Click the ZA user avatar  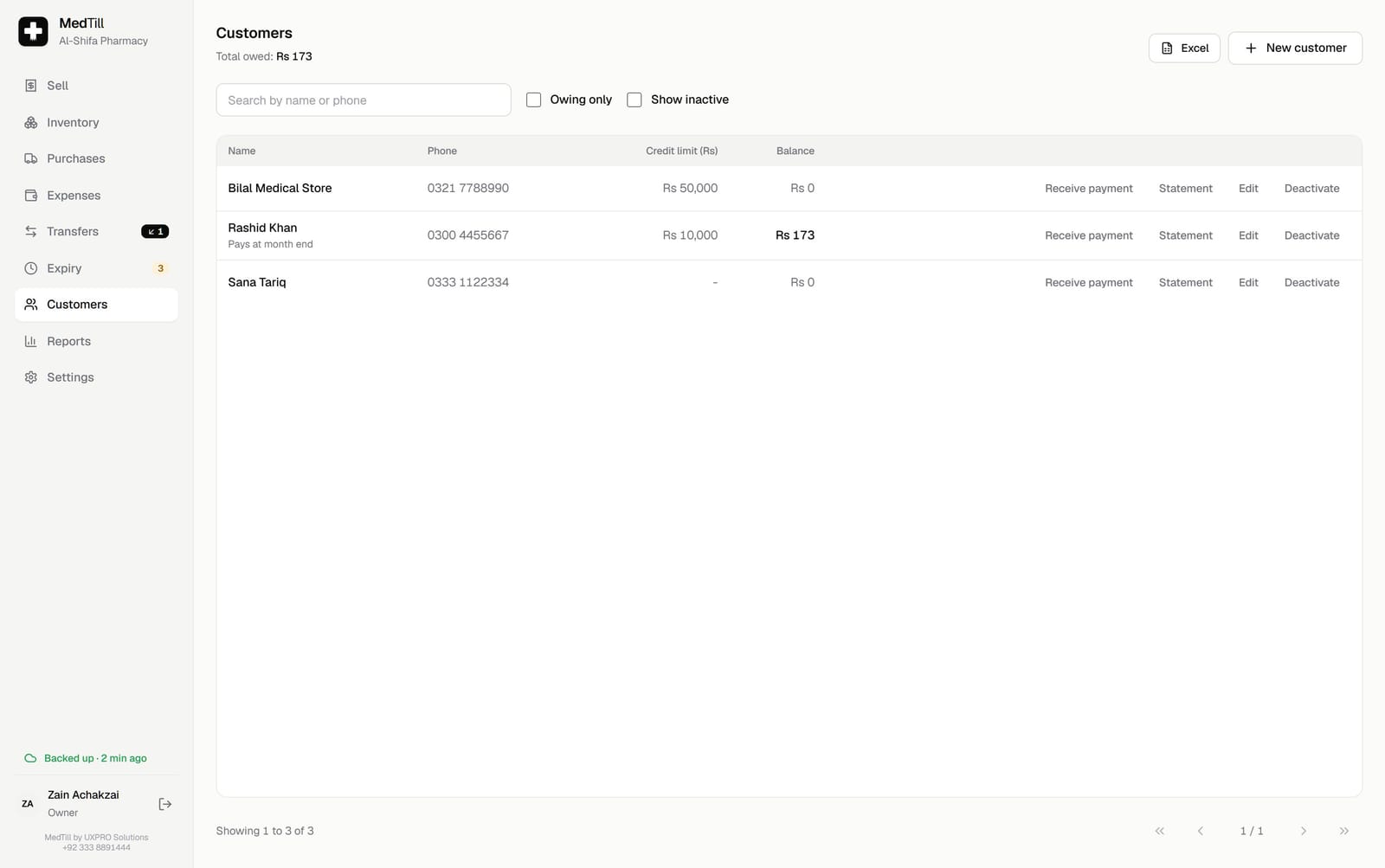tap(28, 804)
